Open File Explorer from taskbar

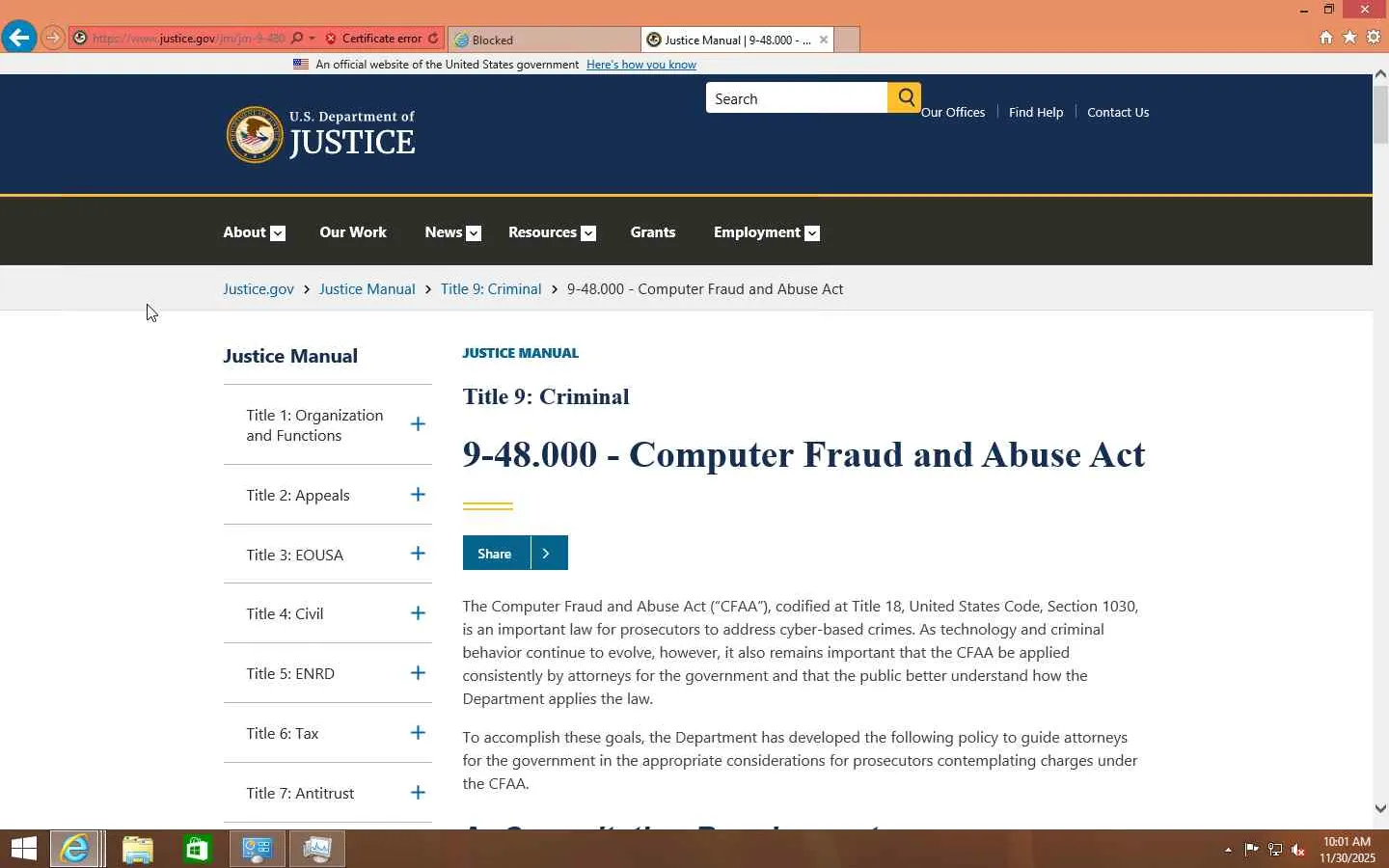[138, 849]
